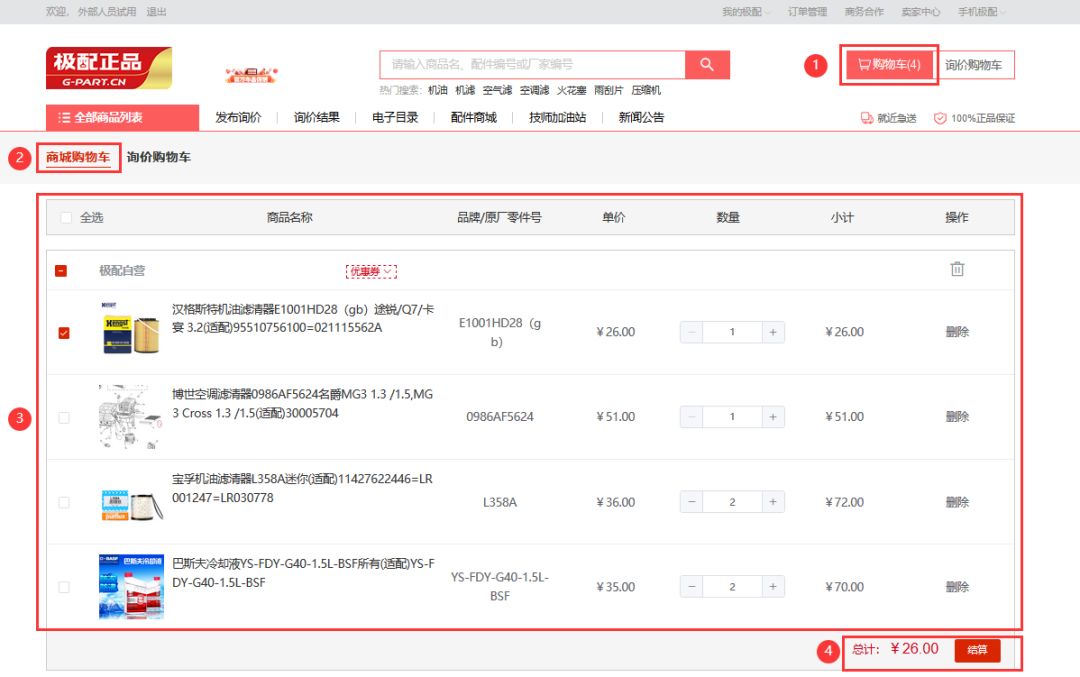Click hot search term 机油

[438, 90]
